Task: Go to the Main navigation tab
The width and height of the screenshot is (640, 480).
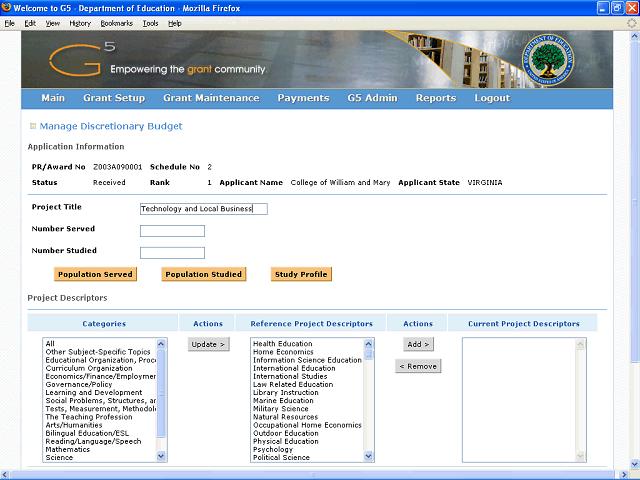Action: click(53, 98)
